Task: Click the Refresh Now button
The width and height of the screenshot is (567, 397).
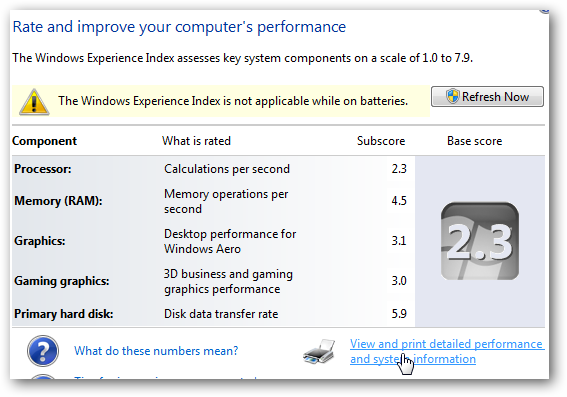Action: pos(487,97)
